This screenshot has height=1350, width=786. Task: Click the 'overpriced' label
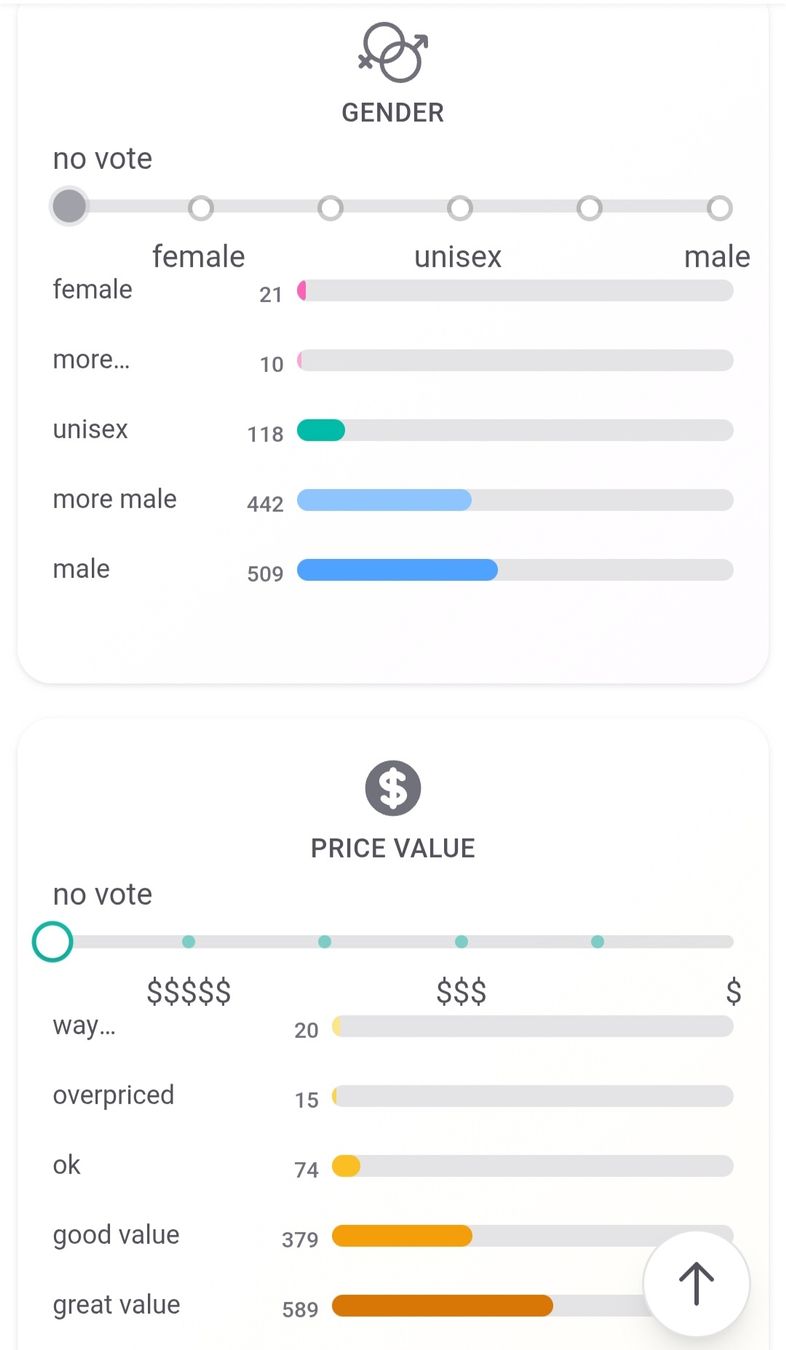113,1095
